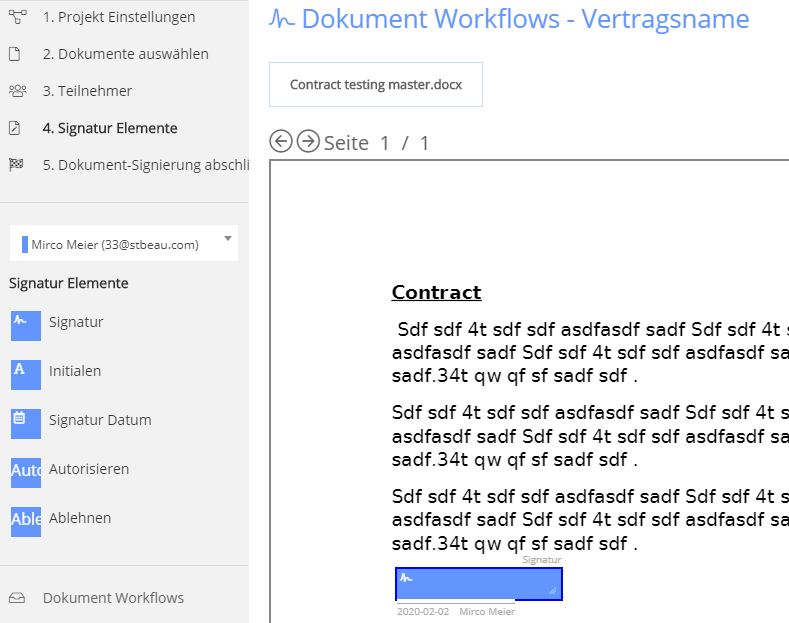Go to step 5. Dokument-Signierung abschließen
The width and height of the screenshot is (789, 623).
point(145,165)
